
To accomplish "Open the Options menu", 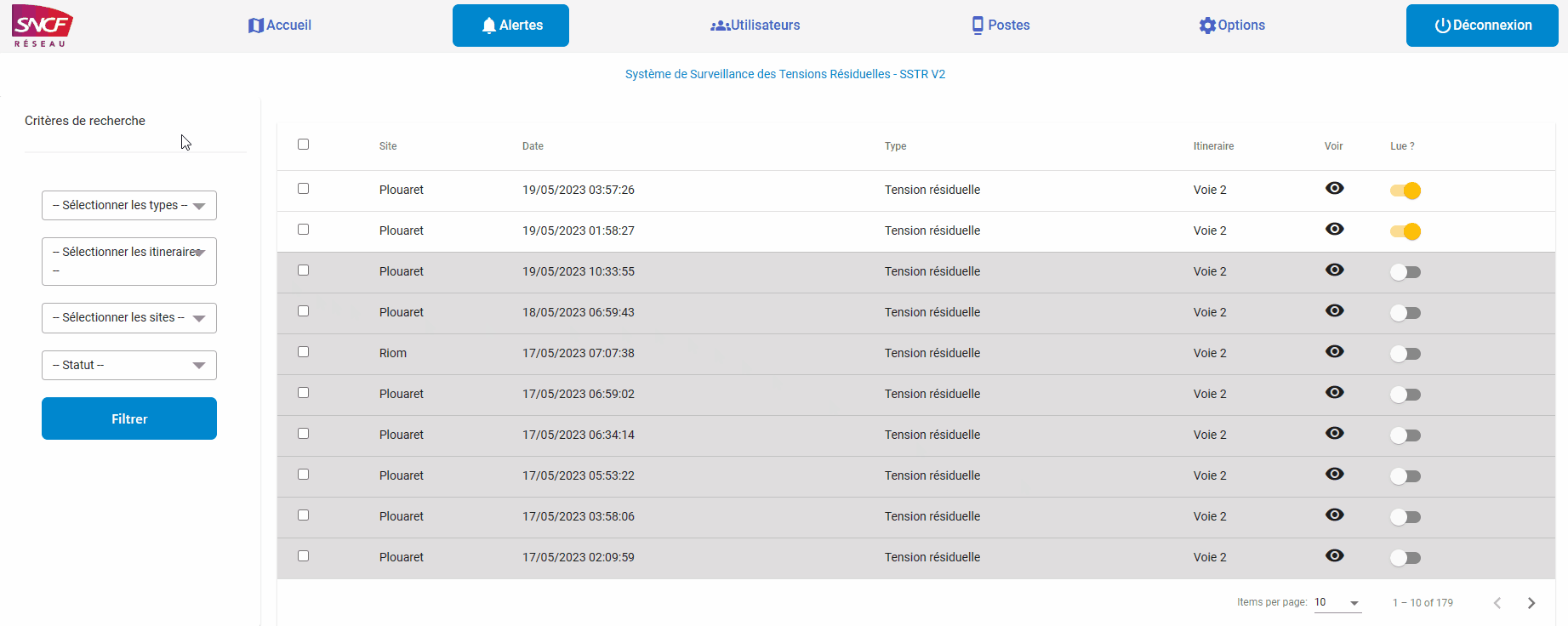I will (x=1232, y=26).
